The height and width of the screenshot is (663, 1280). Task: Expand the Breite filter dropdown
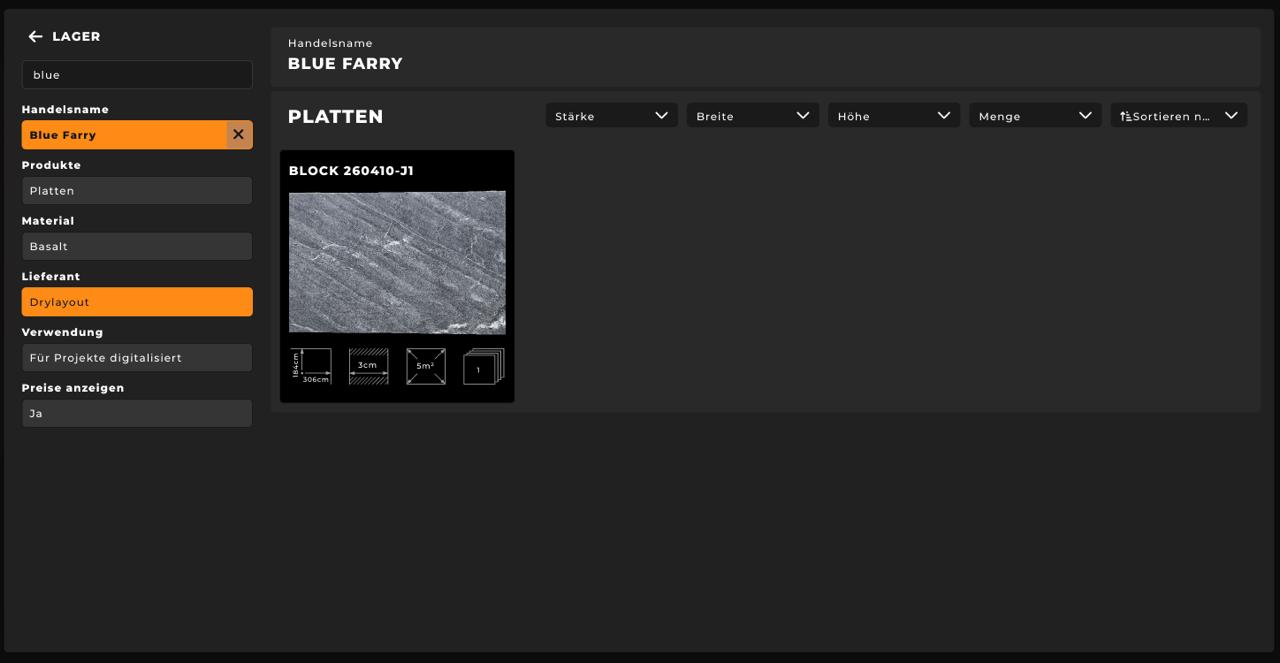752,116
